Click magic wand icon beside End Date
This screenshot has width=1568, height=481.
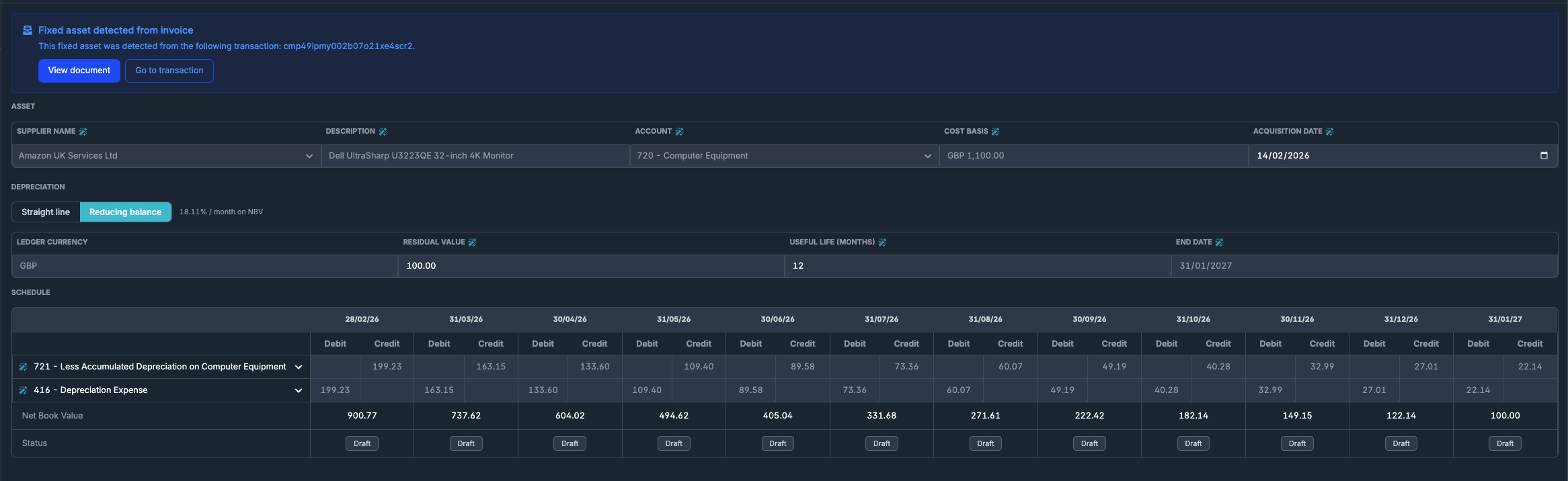tap(1219, 243)
